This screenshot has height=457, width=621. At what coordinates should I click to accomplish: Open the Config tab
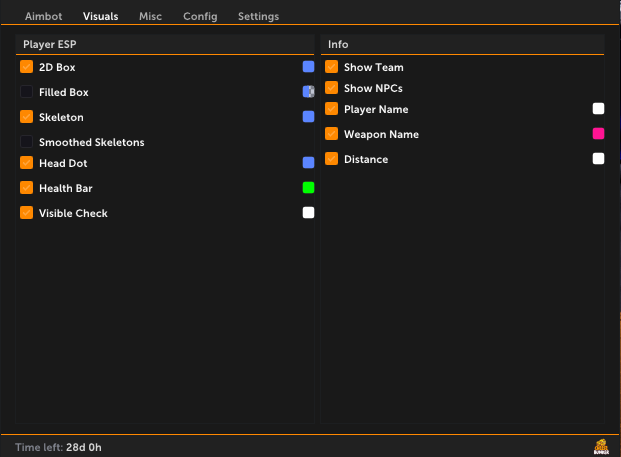click(200, 16)
